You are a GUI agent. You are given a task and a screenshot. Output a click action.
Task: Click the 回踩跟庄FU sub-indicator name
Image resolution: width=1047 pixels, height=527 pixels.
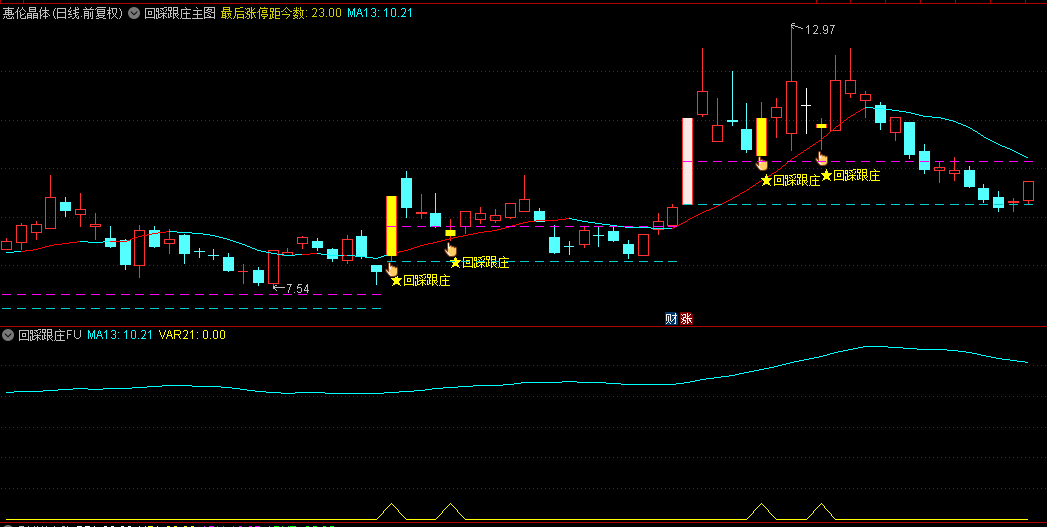tap(49, 335)
